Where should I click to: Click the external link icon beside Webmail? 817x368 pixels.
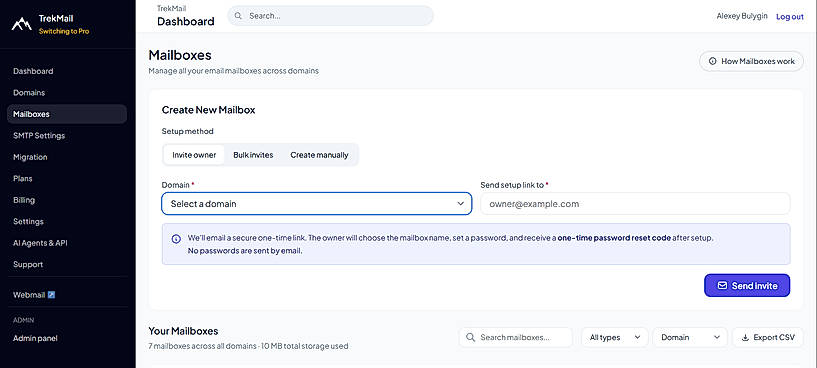pyautogui.click(x=51, y=295)
